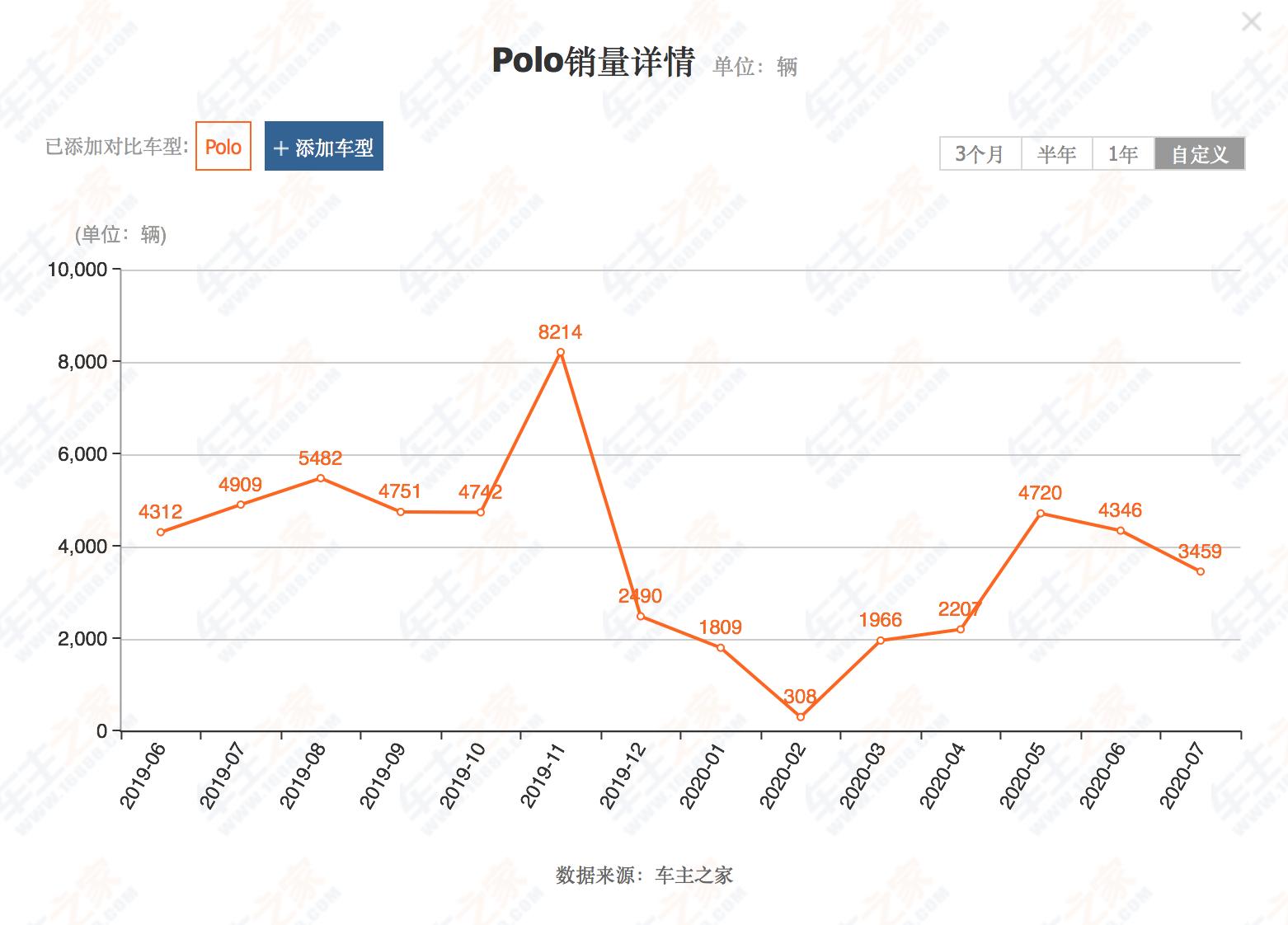Viewport: 1288px width, 925px height.
Task: Click the 车主之家 data source text
Action: (x=693, y=876)
